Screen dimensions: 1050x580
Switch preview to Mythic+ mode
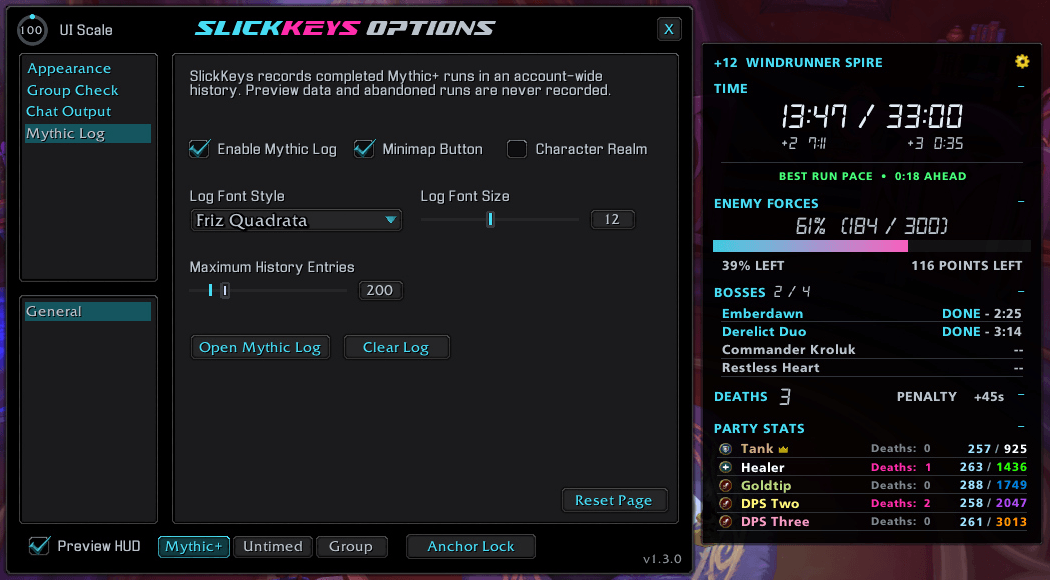coord(194,547)
